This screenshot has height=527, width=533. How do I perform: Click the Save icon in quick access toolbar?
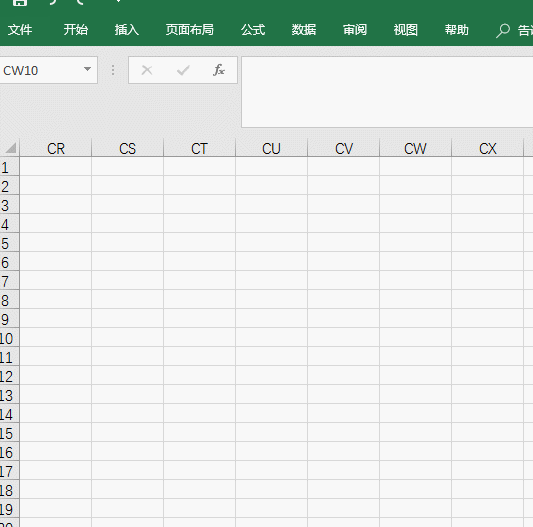[x=20, y=3]
